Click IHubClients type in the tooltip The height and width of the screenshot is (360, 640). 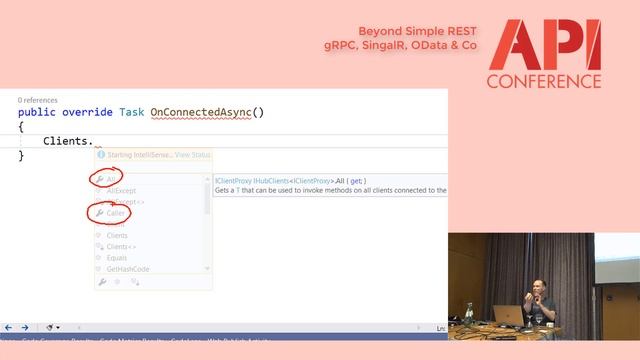271,180
